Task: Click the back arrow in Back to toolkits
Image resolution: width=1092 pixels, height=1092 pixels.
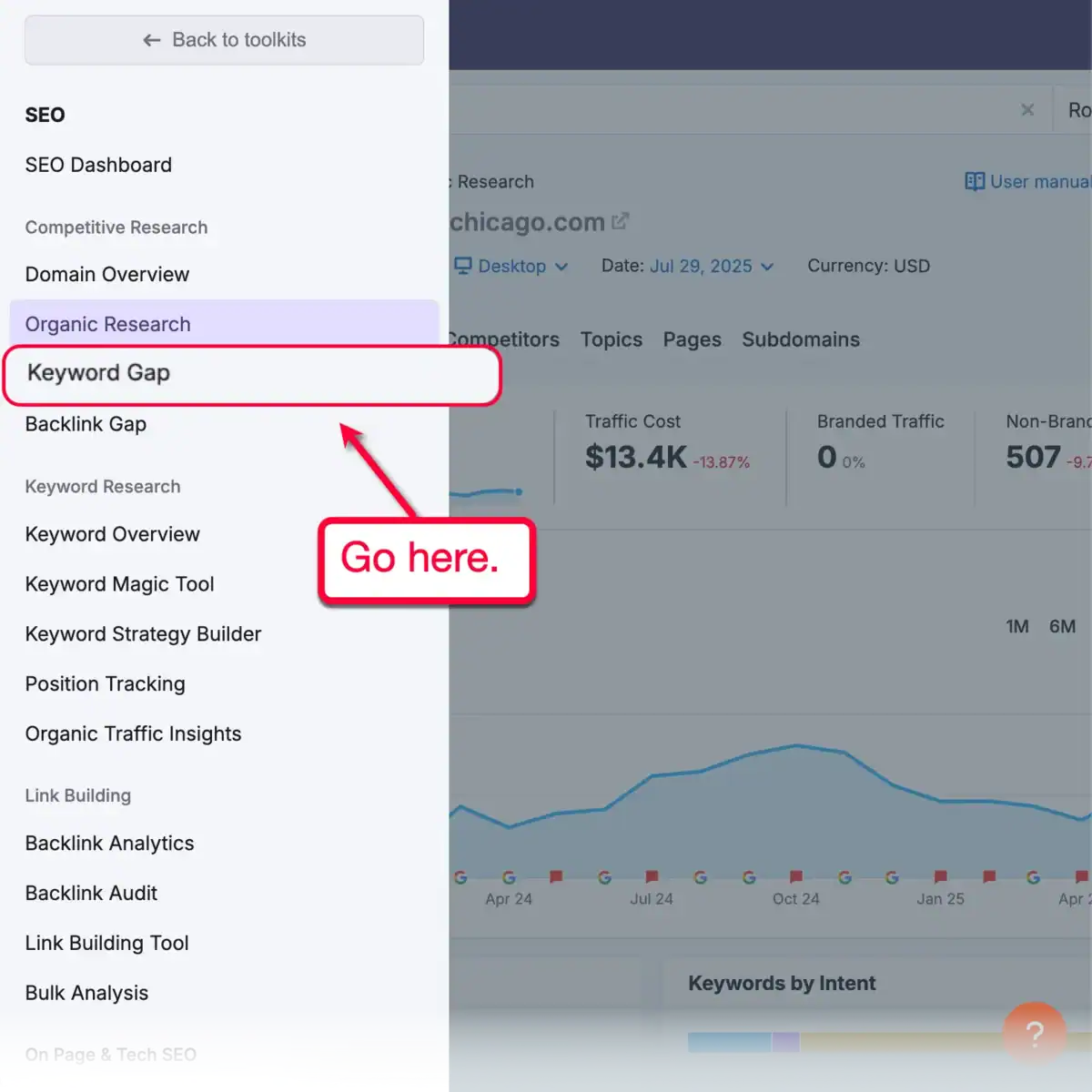Action: pos(152,40)
